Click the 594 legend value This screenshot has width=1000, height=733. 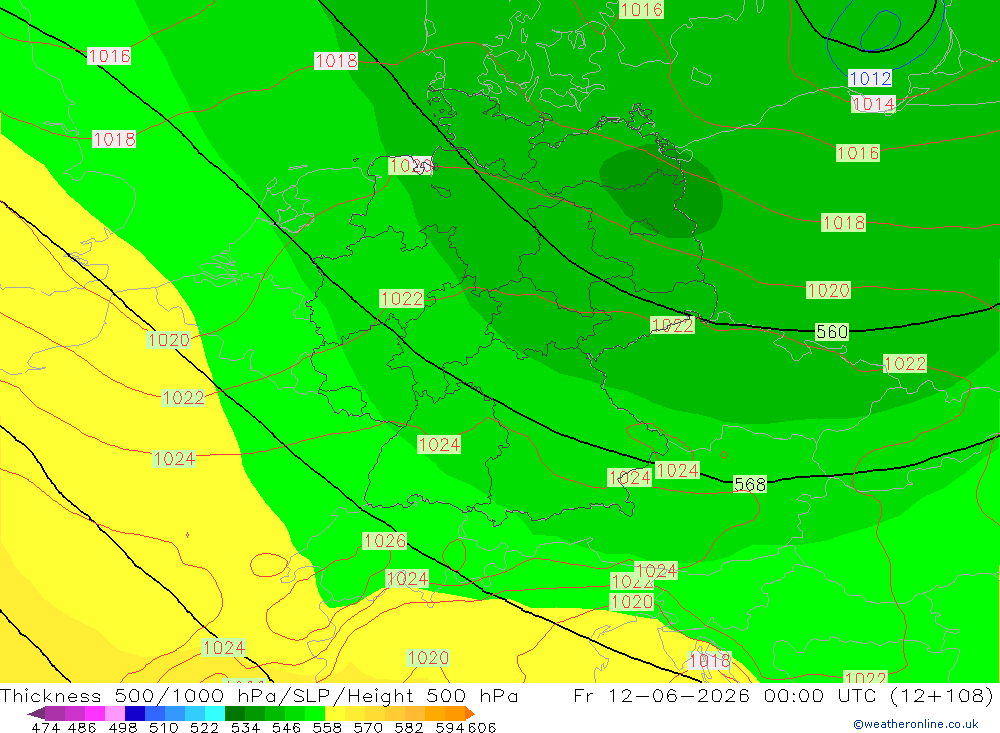coord(450,728)
